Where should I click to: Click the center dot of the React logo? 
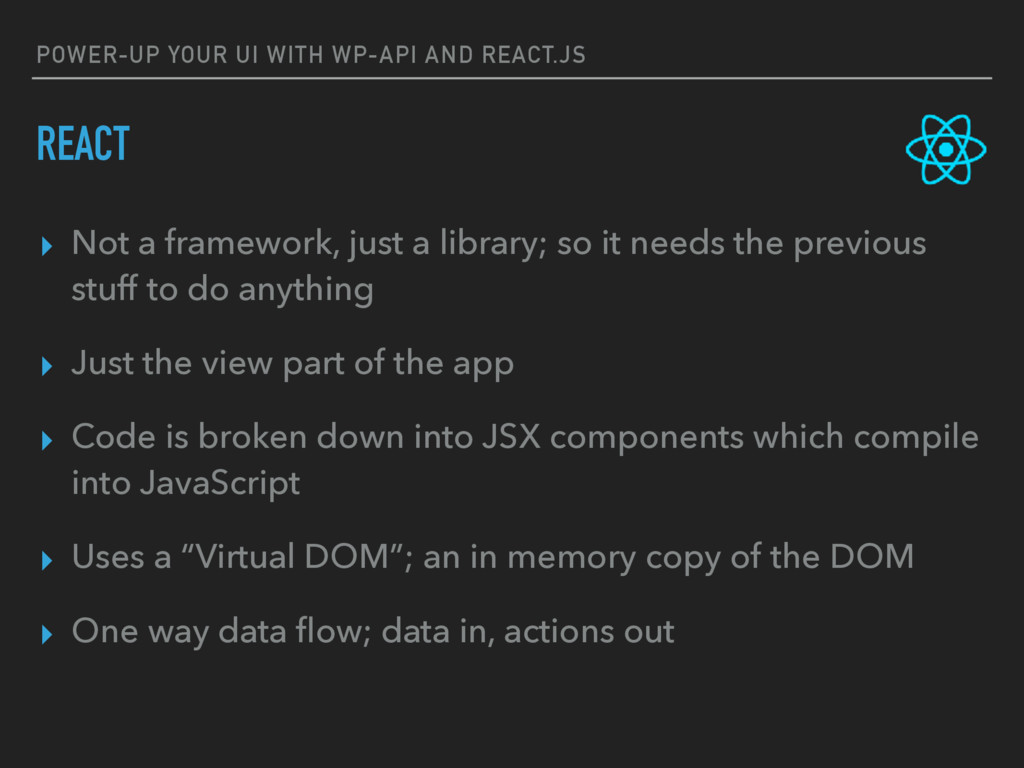click(946, 150)
